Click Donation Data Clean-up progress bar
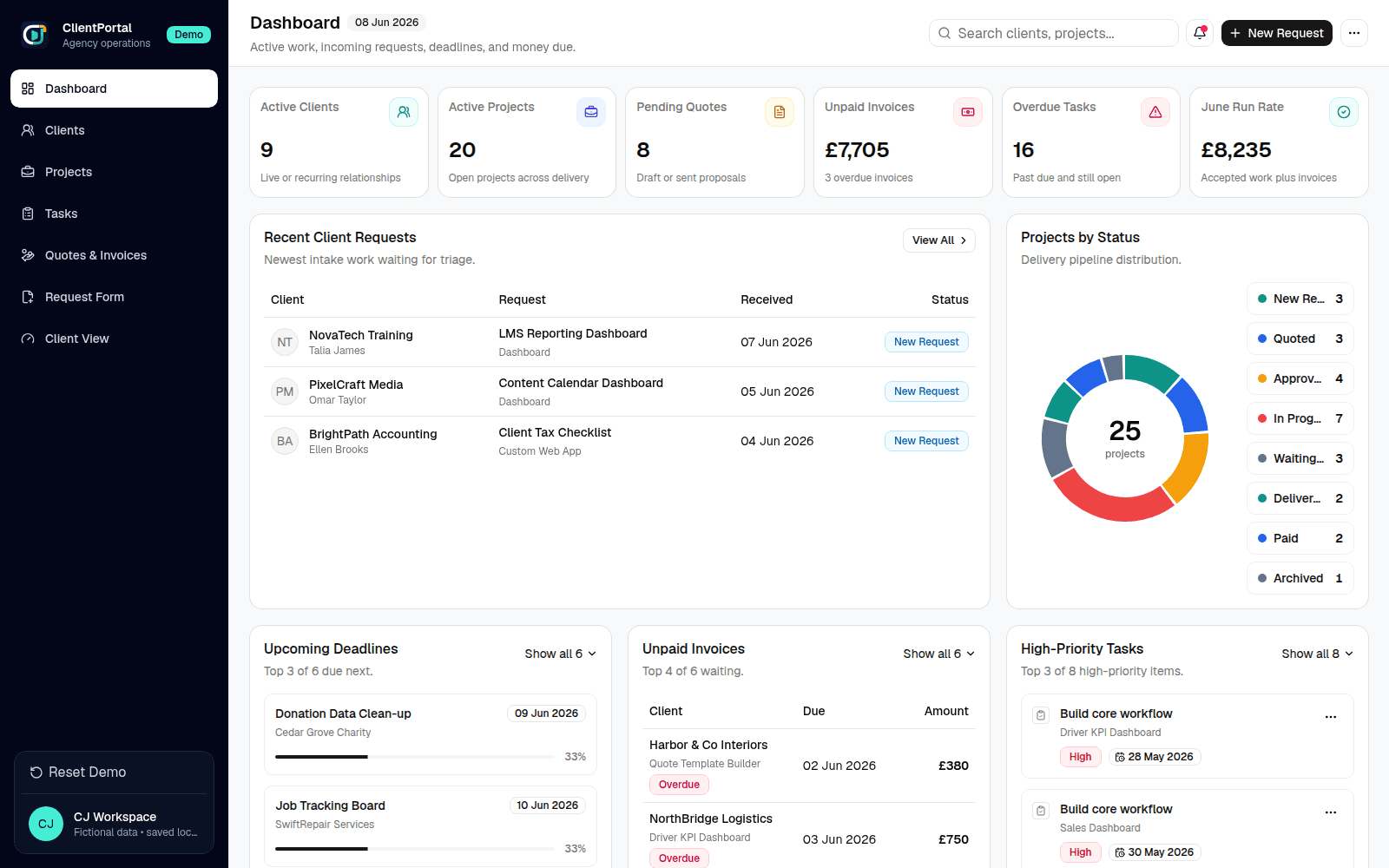Image resolution: width=1389 pixels, height=868 pixels. 415,757
